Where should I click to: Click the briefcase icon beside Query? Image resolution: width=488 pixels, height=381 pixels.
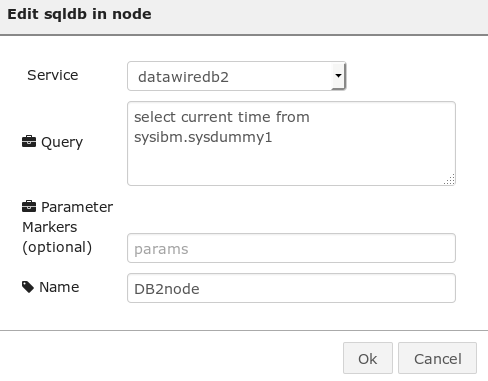(x=29, y=141)
